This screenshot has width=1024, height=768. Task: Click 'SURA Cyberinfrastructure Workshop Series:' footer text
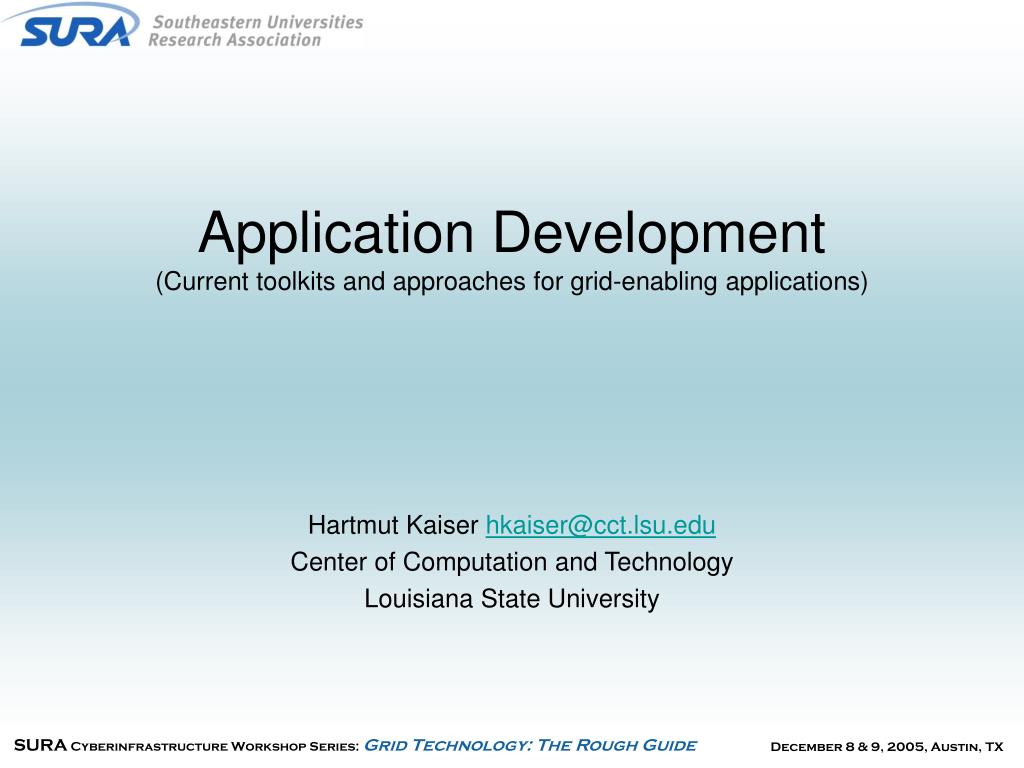pos(187,745)
